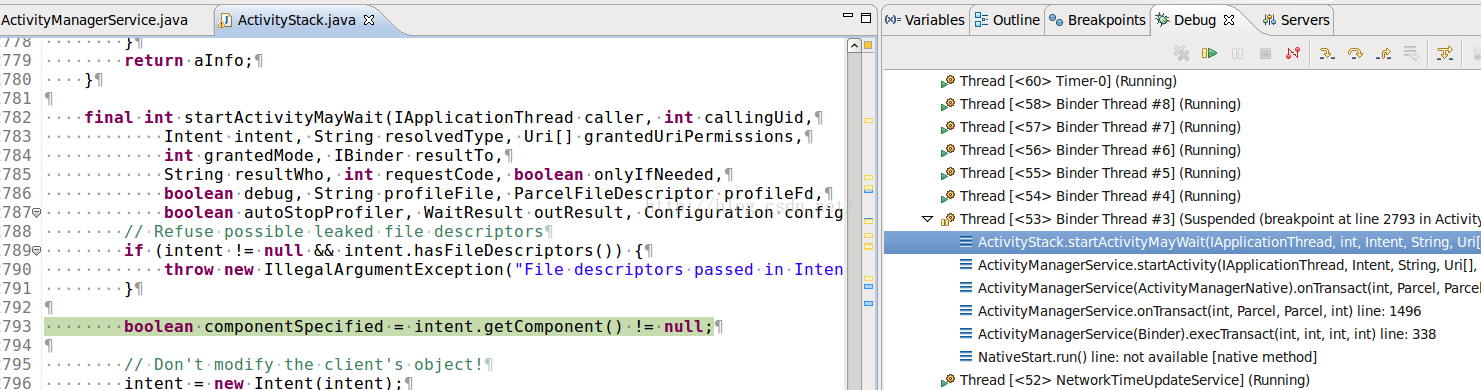Viewport: 1481px width, 390px height.
Task: Collapse the if block fold at line 789
Action: (36, 251)
